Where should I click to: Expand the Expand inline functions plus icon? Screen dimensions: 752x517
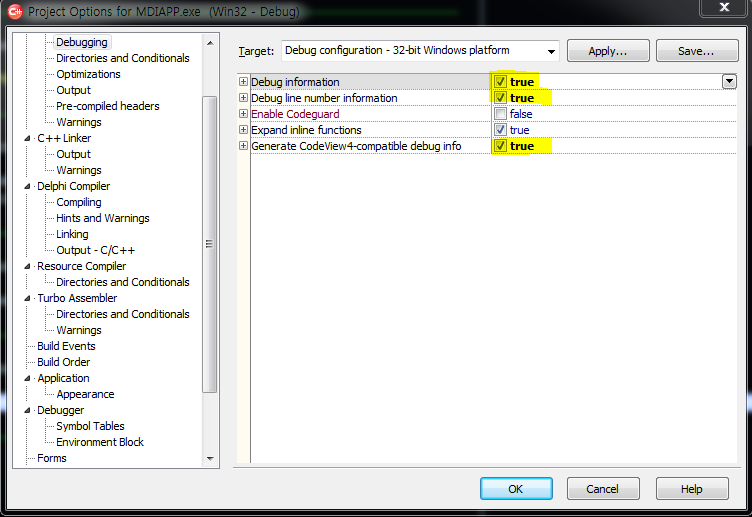click(x=243, y=130)
